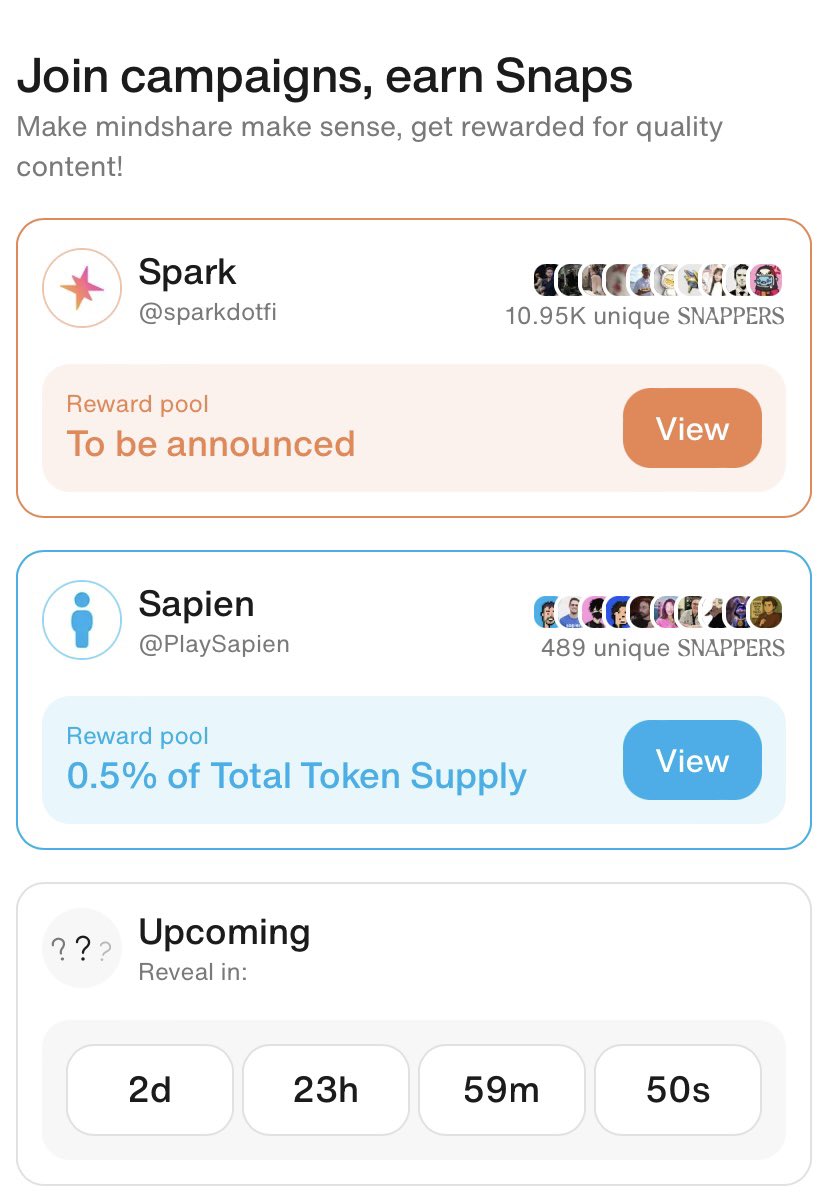Click the 10.95K unique SNAPPERS label

click(x=645, y=316)
